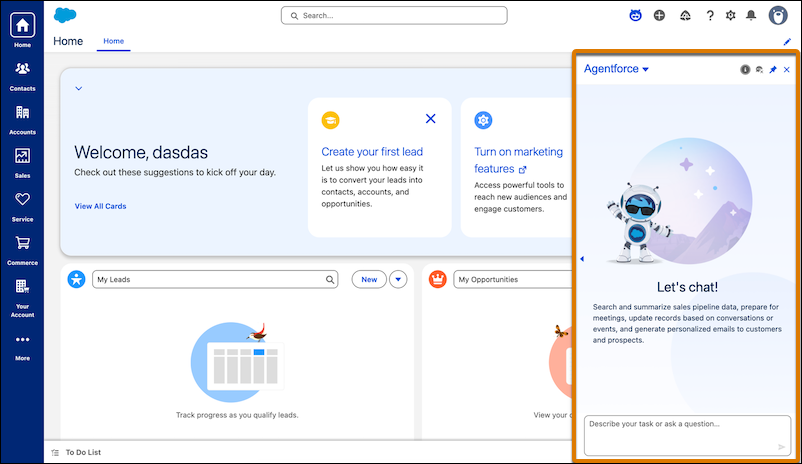802x464 pixels.
Task: Show more navigation items via More
Action: coord(22,348)
